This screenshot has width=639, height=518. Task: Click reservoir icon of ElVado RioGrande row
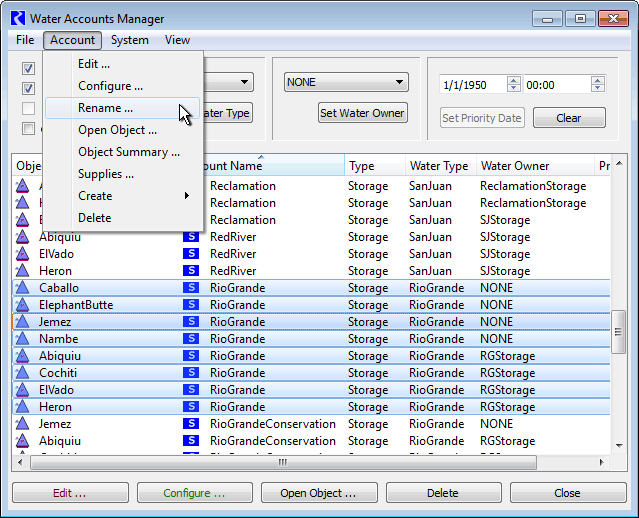22,390
